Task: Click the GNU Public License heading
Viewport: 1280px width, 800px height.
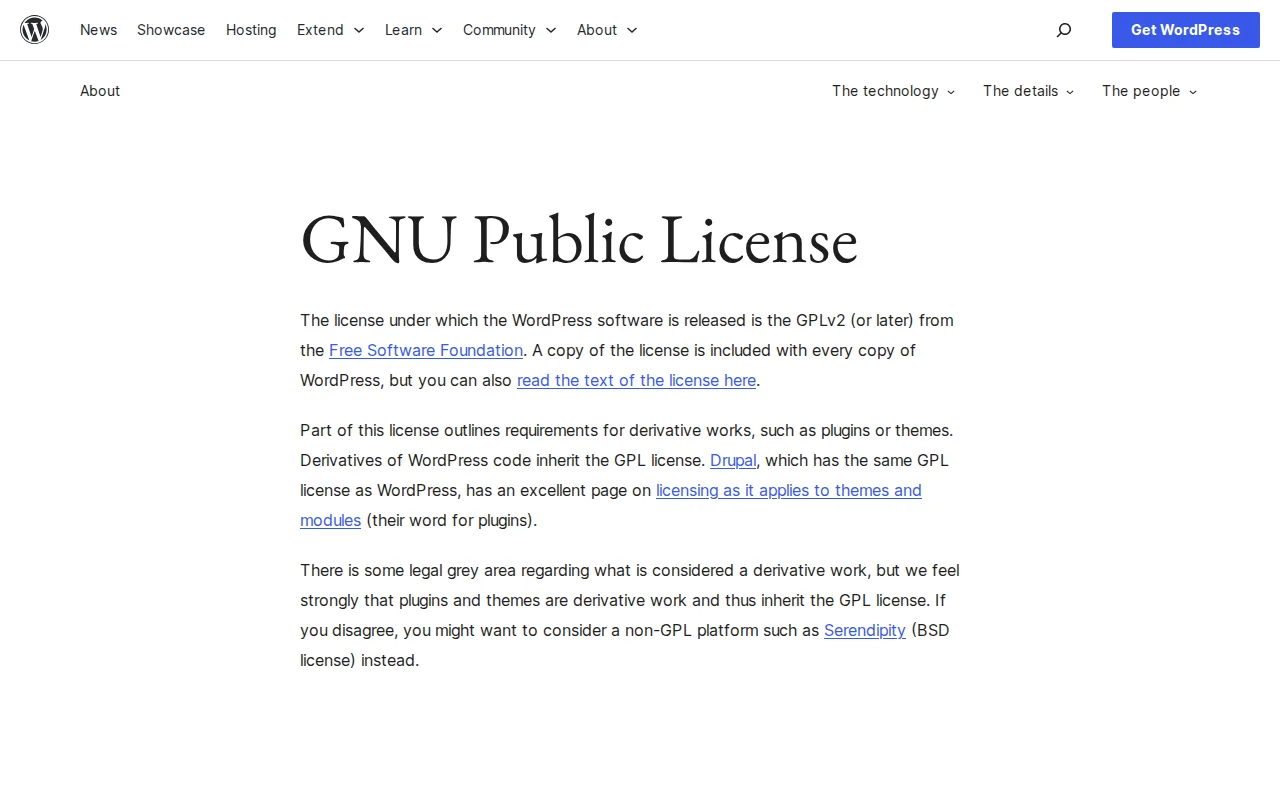Action: click(579, 240)
